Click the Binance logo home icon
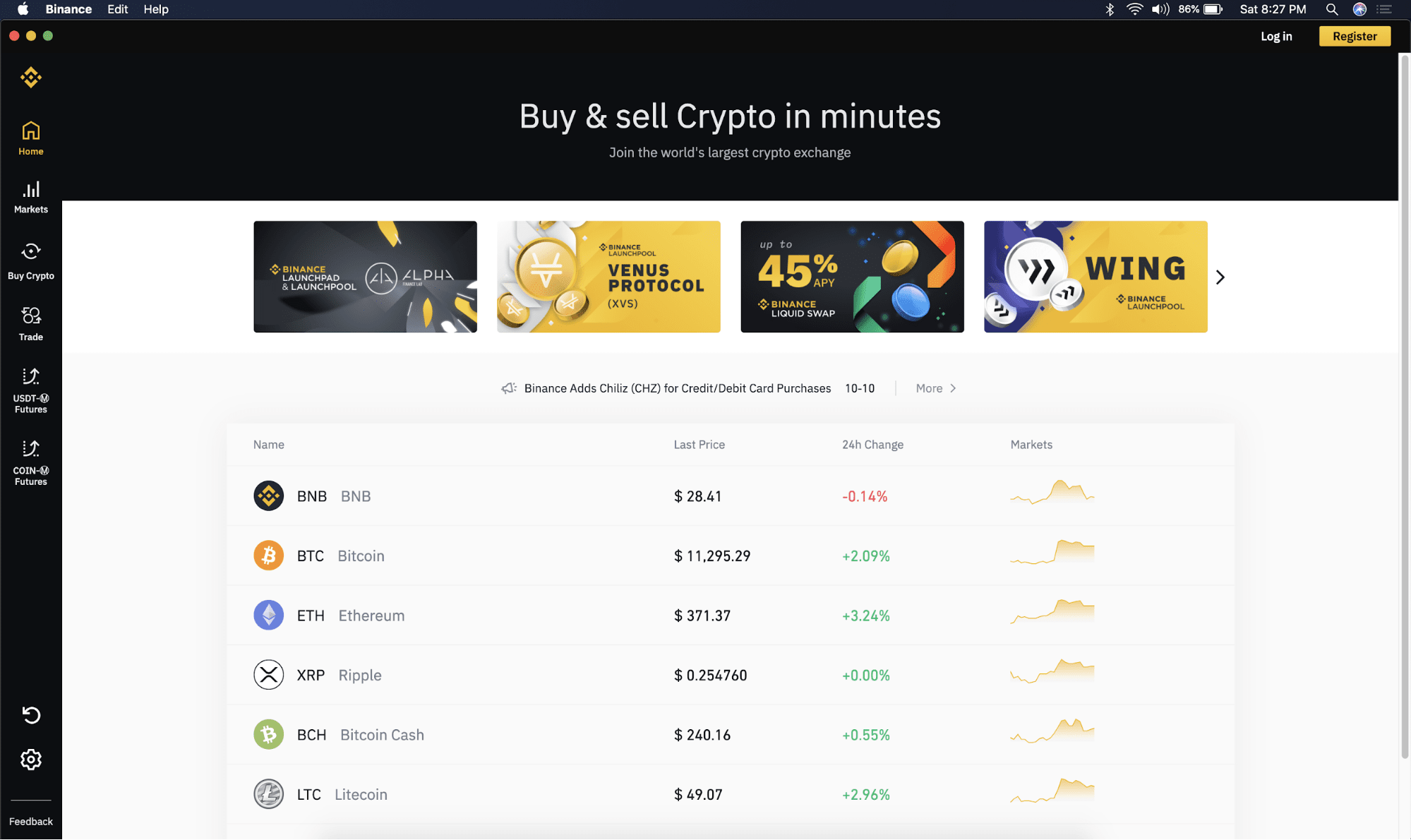1411x840 pixels. [30, 78]
